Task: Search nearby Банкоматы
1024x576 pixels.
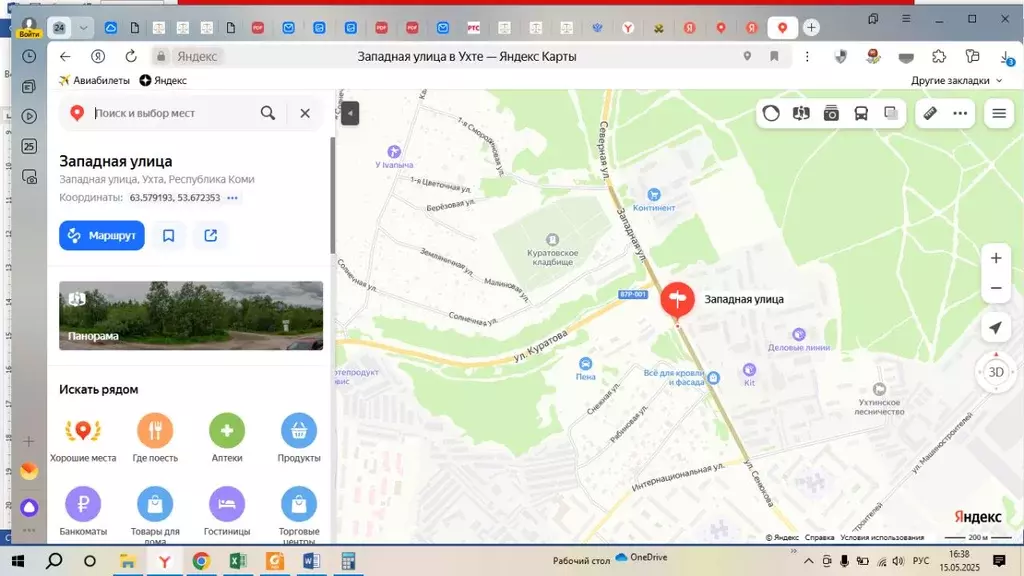Action: pos(83,511)
